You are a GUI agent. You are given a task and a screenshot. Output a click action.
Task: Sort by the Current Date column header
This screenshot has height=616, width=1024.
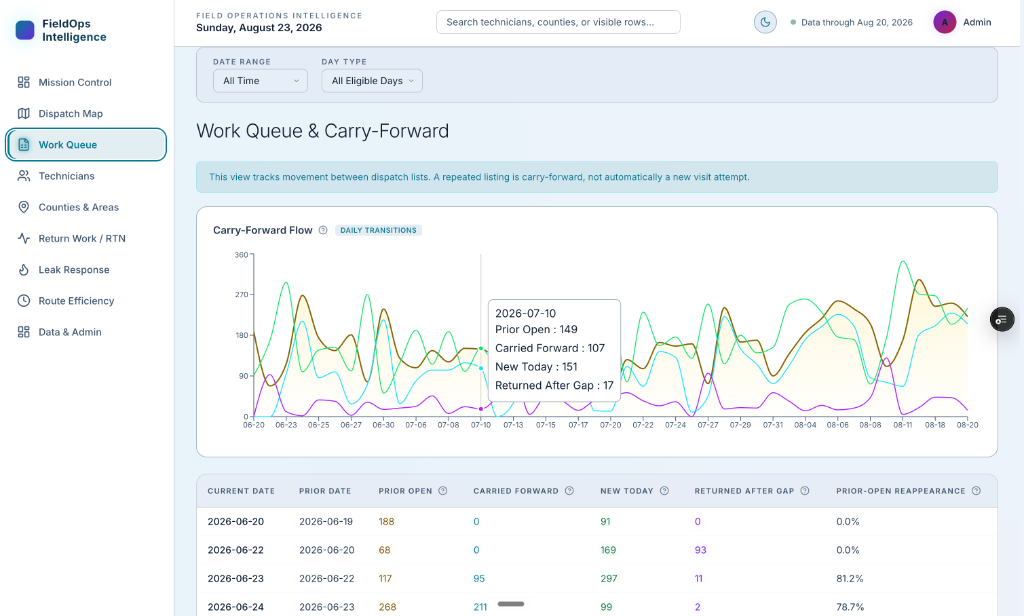pos(241,491)
